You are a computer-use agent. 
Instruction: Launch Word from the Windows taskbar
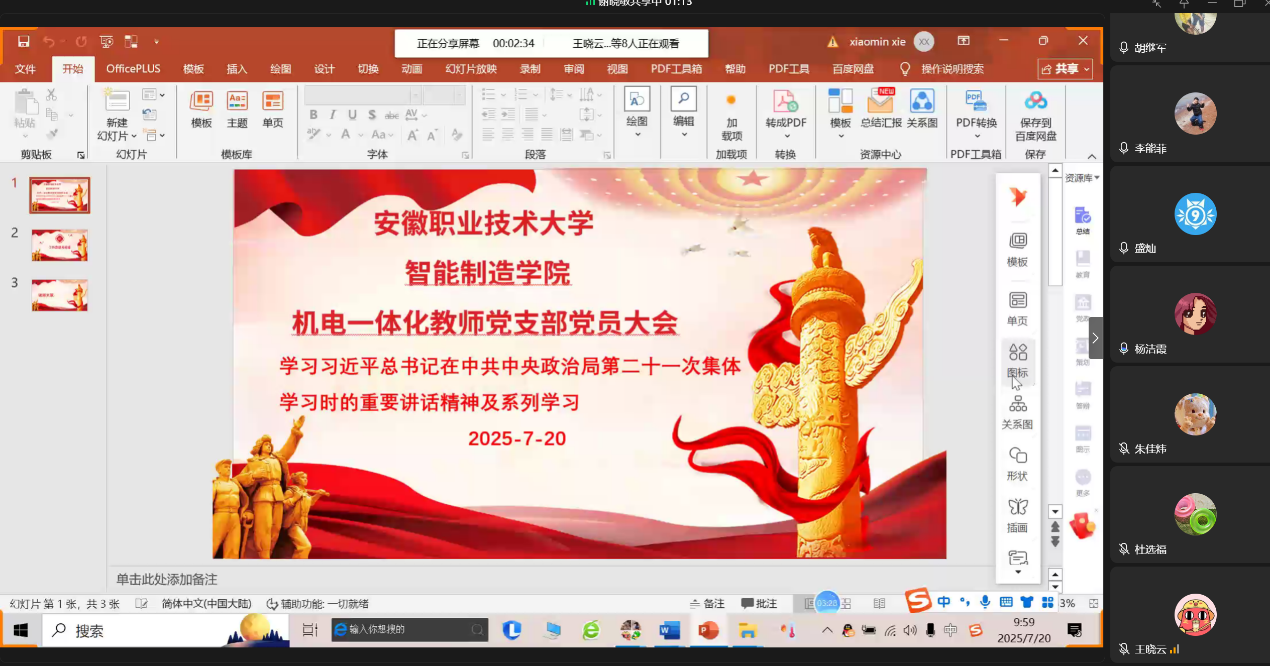669,631
